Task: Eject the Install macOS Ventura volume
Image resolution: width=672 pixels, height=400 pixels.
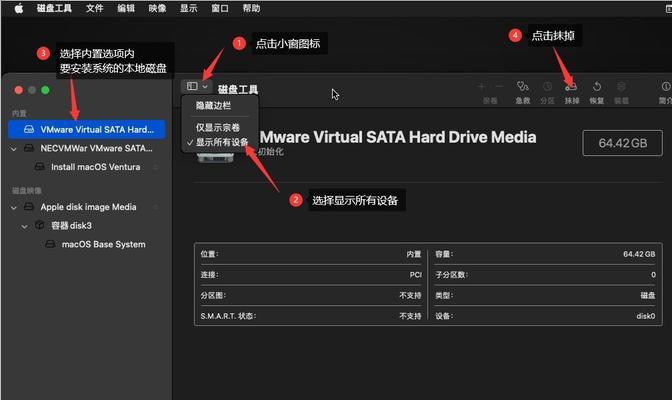Action: click(x=156, y=167)
